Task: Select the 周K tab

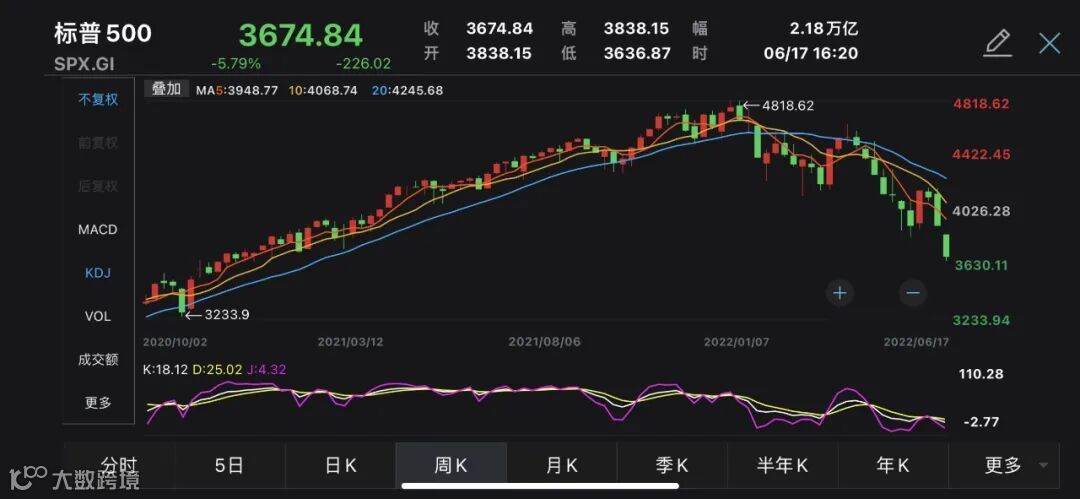Action: pos(451,466)
